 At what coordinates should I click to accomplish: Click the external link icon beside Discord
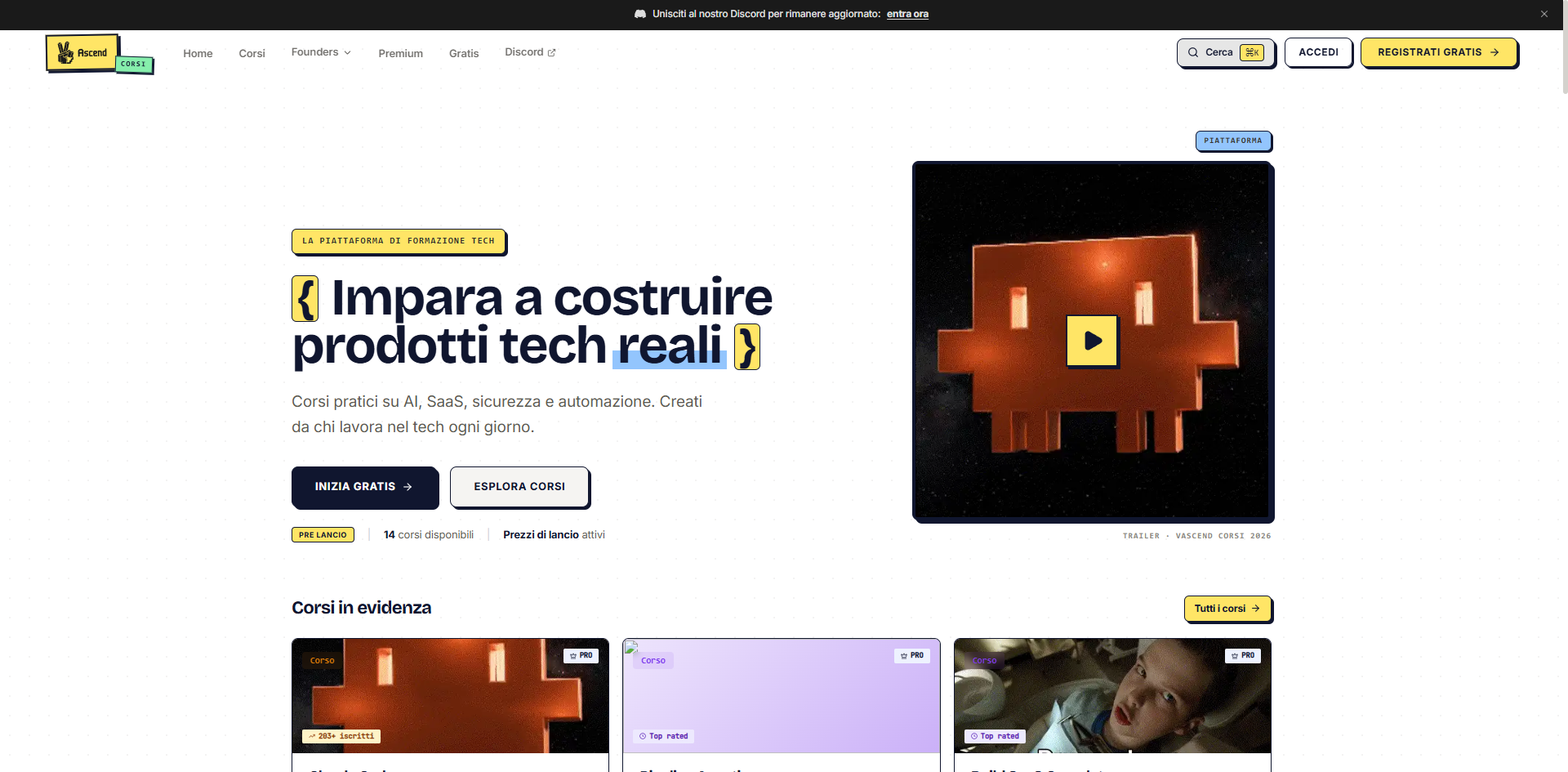coord(551,52)
